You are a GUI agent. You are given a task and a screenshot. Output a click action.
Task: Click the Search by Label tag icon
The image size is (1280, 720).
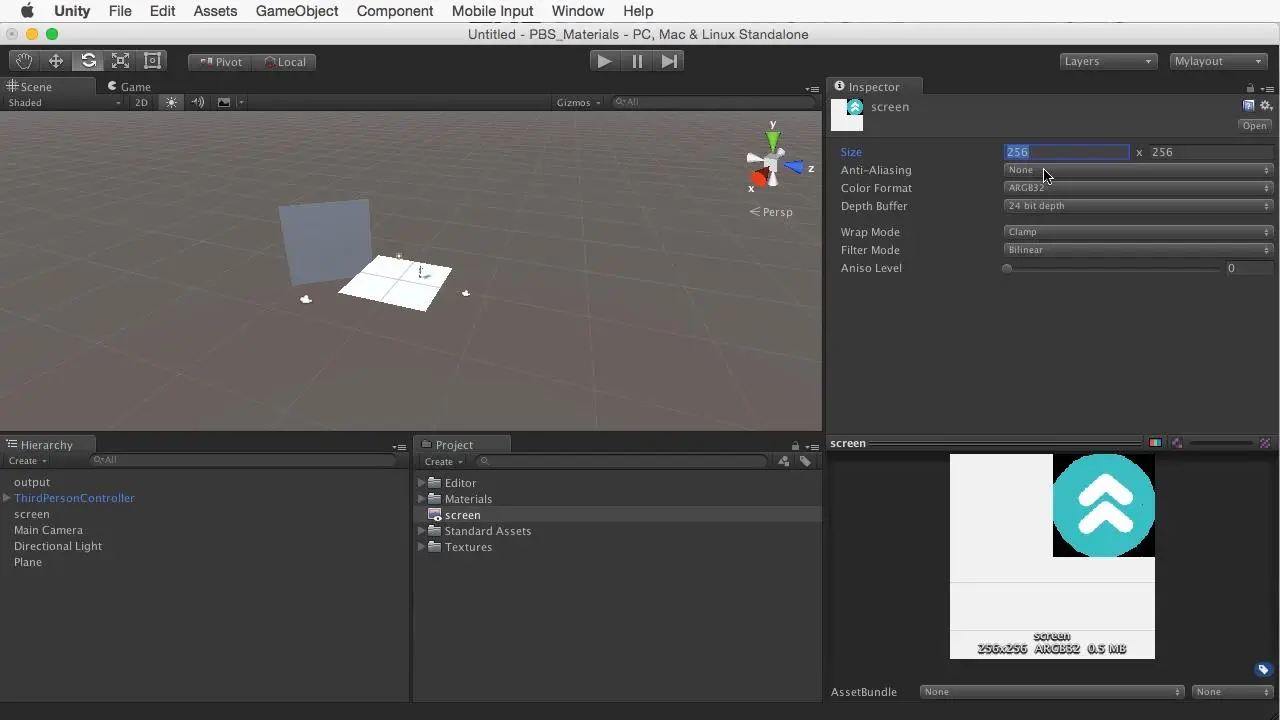(805, 461)
